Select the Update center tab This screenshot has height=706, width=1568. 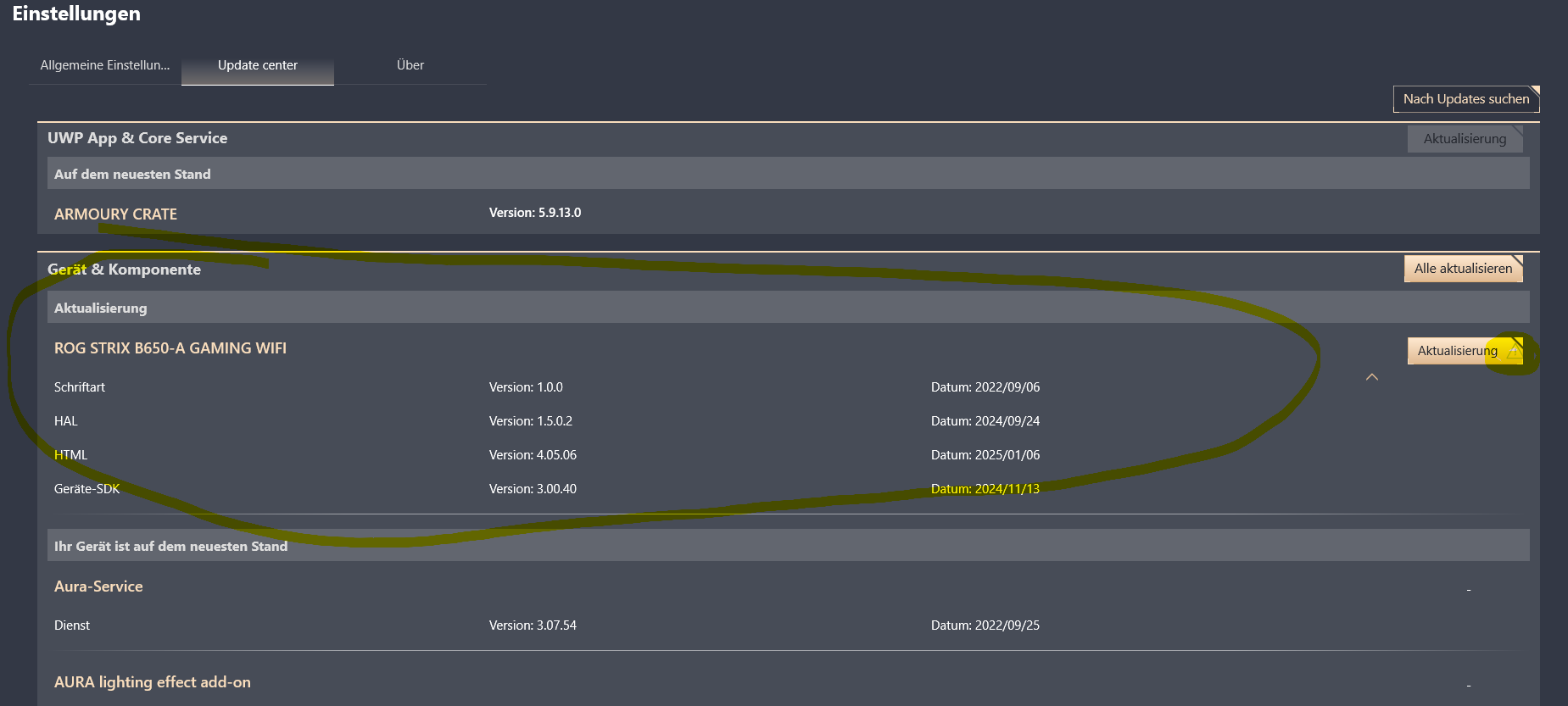[258, 65]
